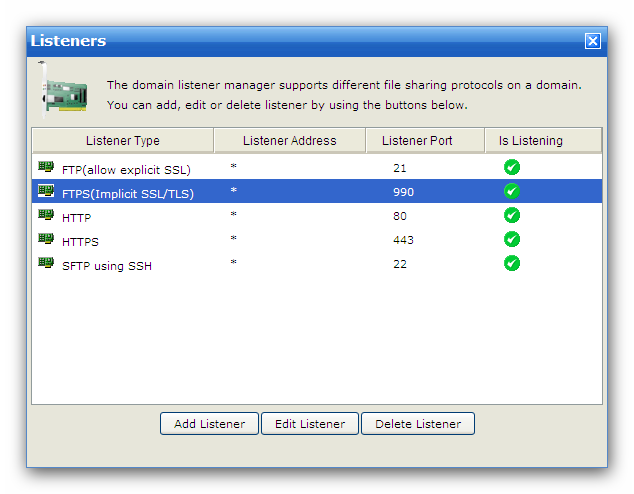Select the HTTPS listener row
Viewport: 634px width, 494px height.
point(317,239)
